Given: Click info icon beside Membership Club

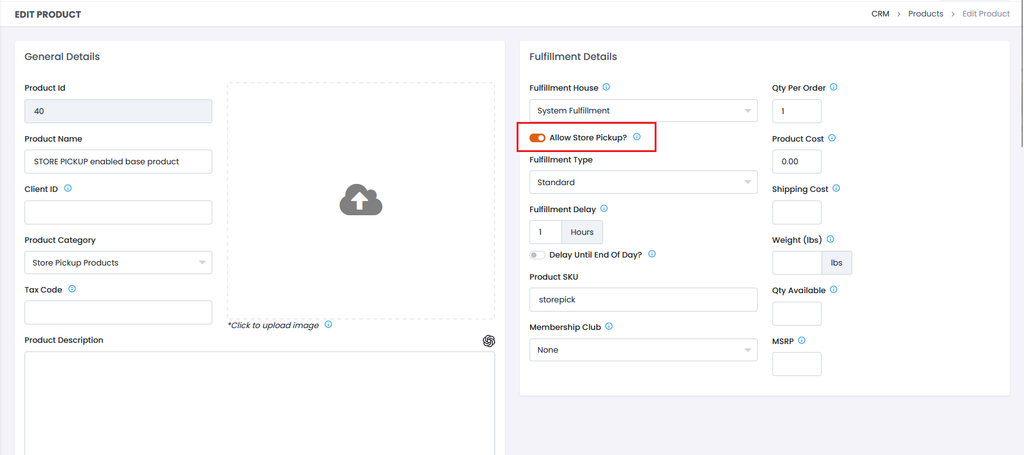Looking at the screenshot, I should pyautogui.click(x=609, y=326).
